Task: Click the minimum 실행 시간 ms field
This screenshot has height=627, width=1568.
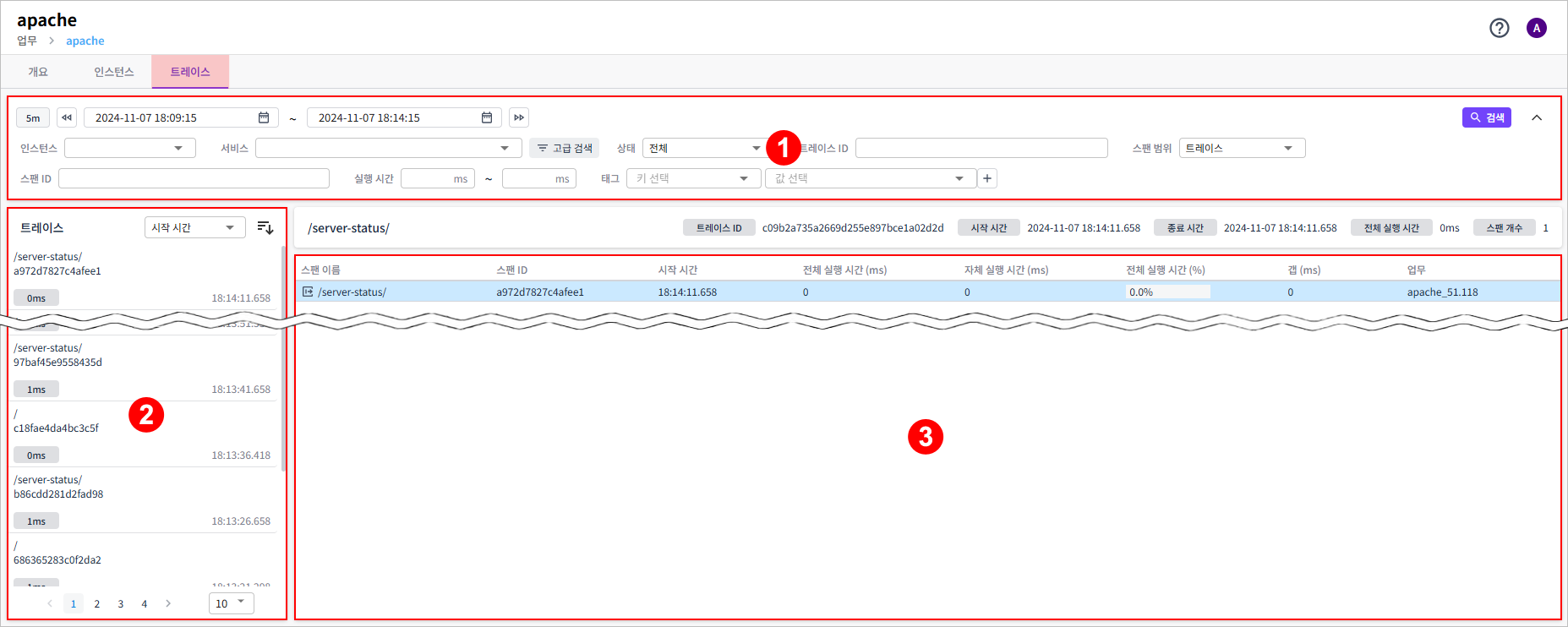Action: point(438,178)
